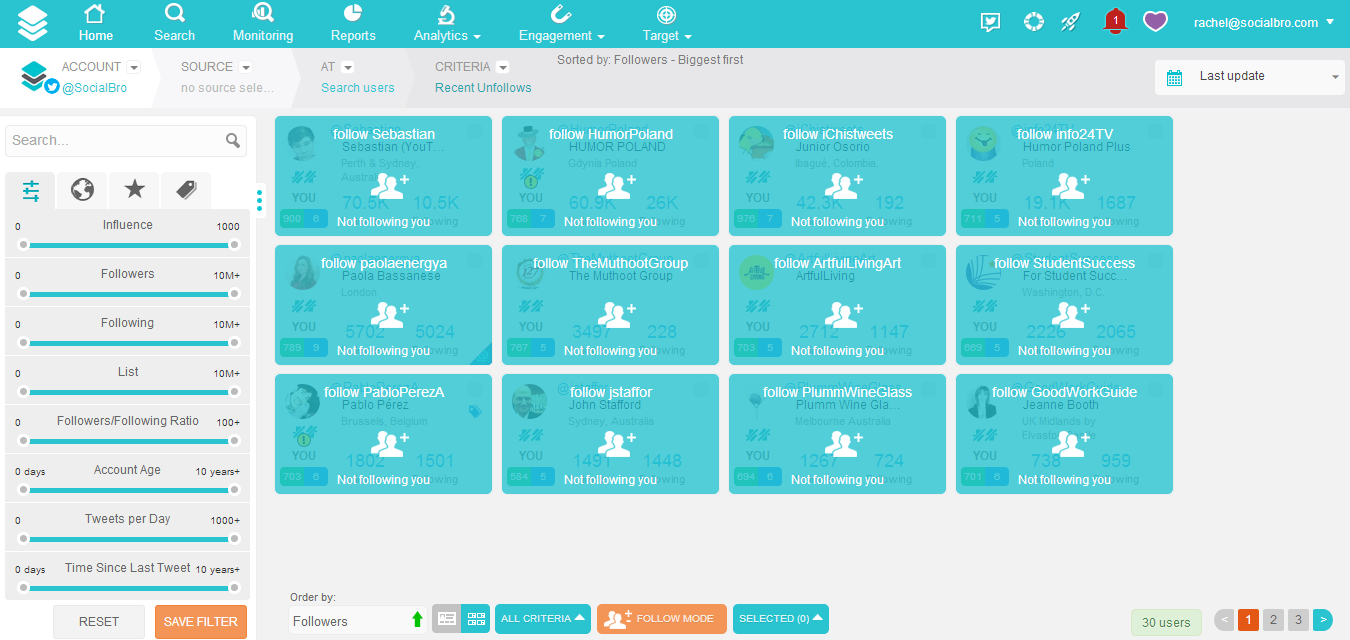This screenshot has height=640, width=1350.
Task: Open the ALL CRITERIA menu
Action: [543, 619]
